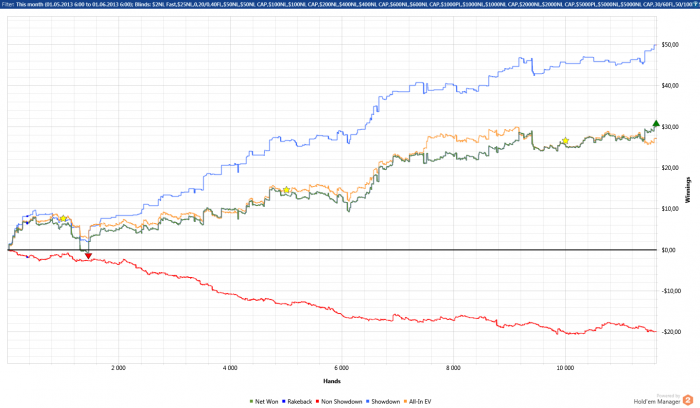This screenshot has height=408, width=700.
Task: Toggle the Net Won legend entry
Action: pos(263,402)
